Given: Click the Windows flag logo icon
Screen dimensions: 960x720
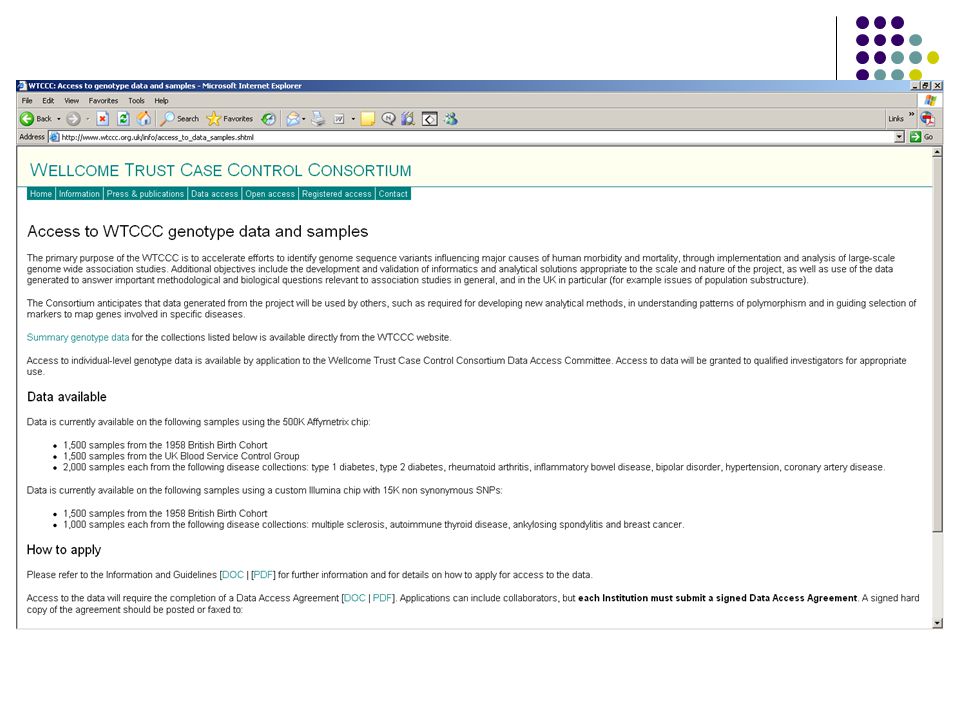Looking at the screenshot, I should [x=930, y=100].
